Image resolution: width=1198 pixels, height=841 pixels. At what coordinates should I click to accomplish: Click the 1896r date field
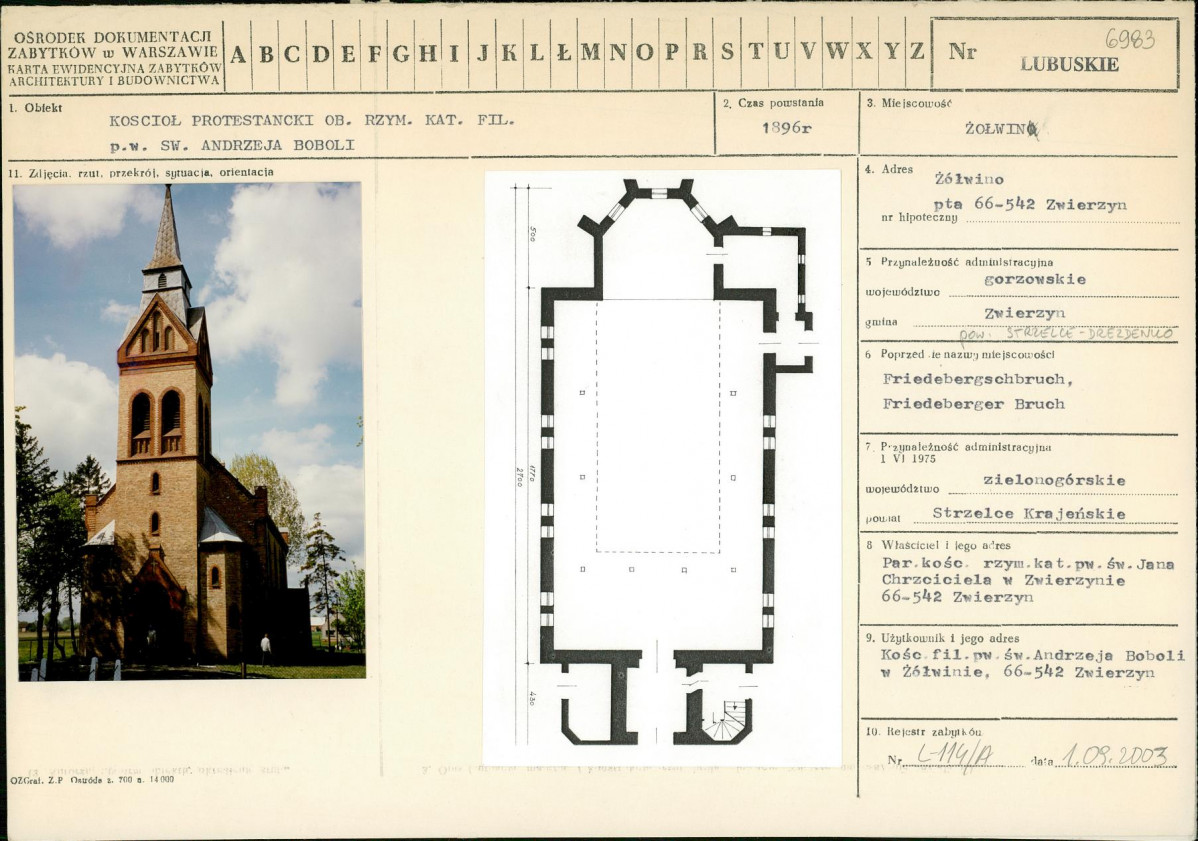[x=786, y=128]
